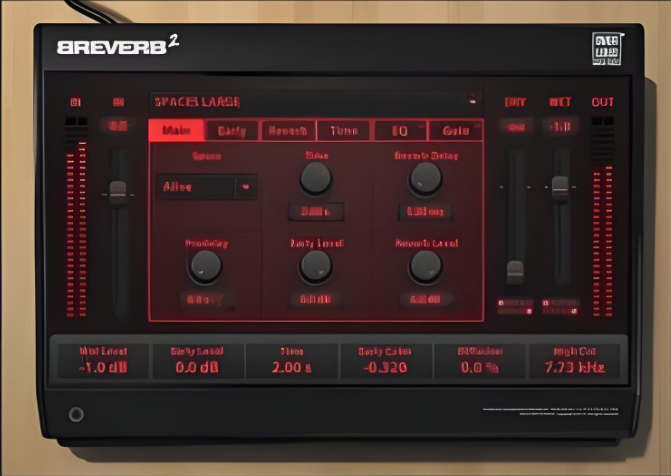Click the DRY fader handle
The image size is (671, 476).
click(x=515, y=271)
